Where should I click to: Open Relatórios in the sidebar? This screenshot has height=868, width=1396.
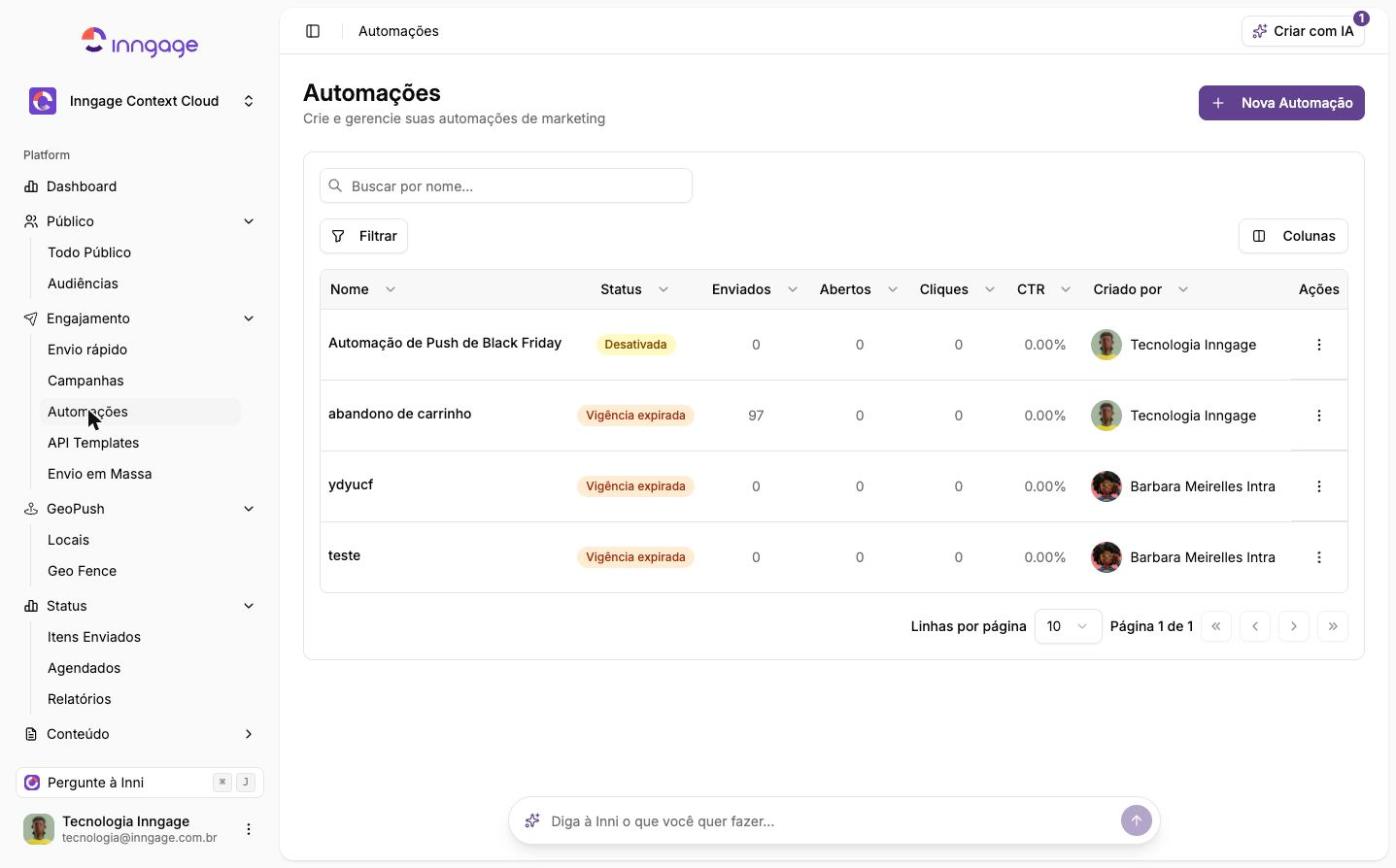tap(140, 698)
